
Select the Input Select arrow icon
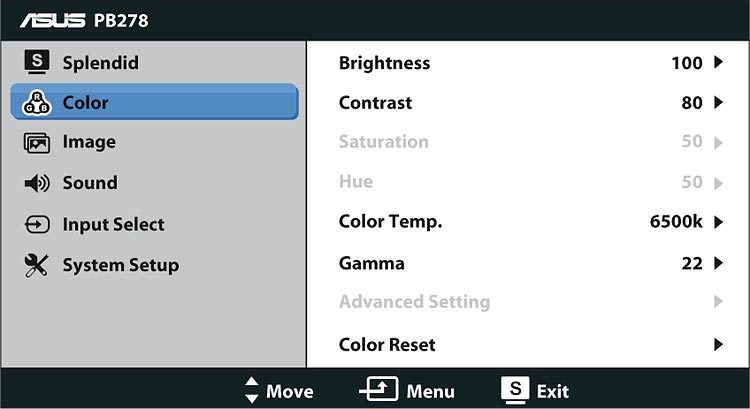[x=37, y=224]
